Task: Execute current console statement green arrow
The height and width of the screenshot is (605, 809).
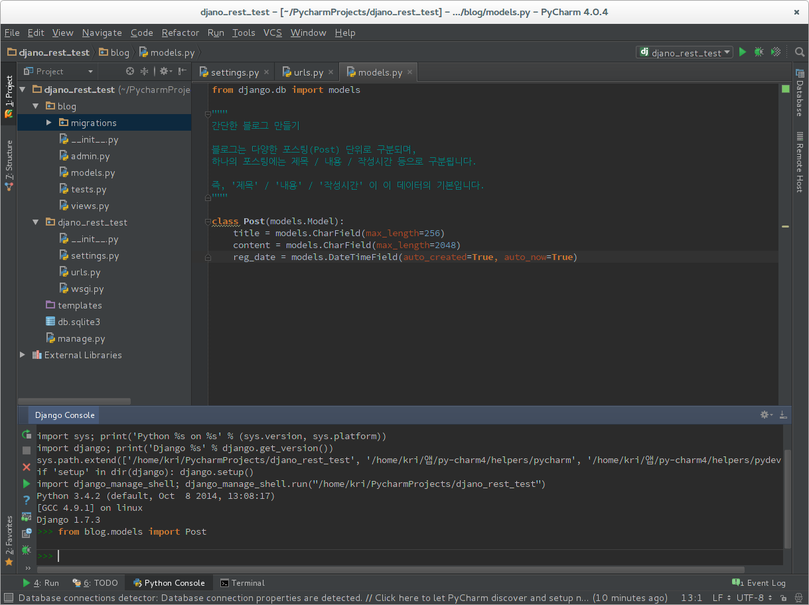Action: tap(26, 484)
